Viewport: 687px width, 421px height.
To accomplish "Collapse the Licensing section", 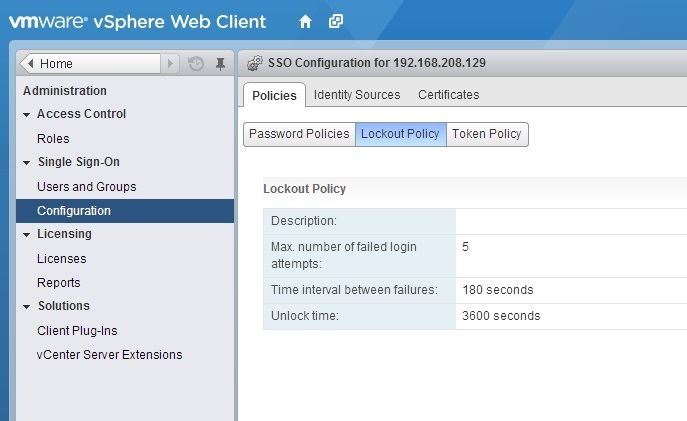I will (x=27, y=235).
